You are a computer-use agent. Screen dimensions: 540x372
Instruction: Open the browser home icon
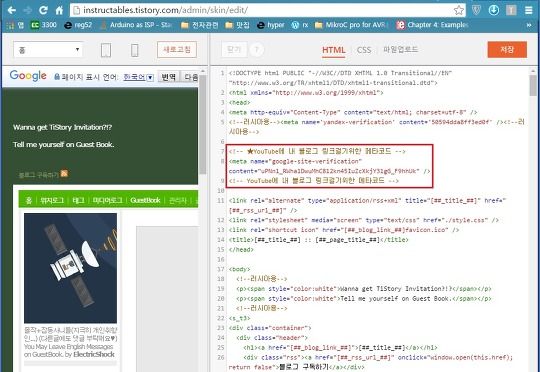59,10
